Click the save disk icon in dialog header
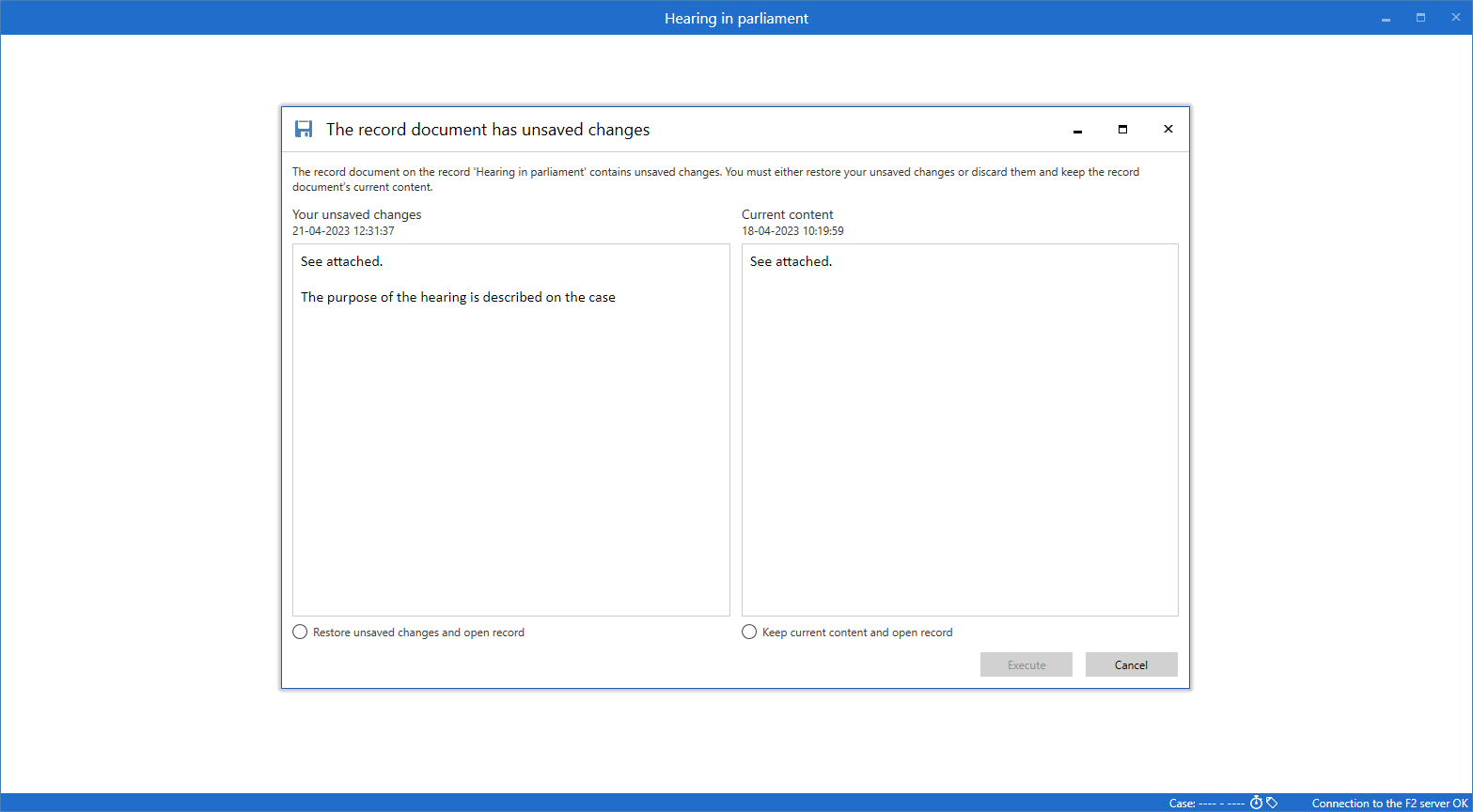 tap(304, 130)
